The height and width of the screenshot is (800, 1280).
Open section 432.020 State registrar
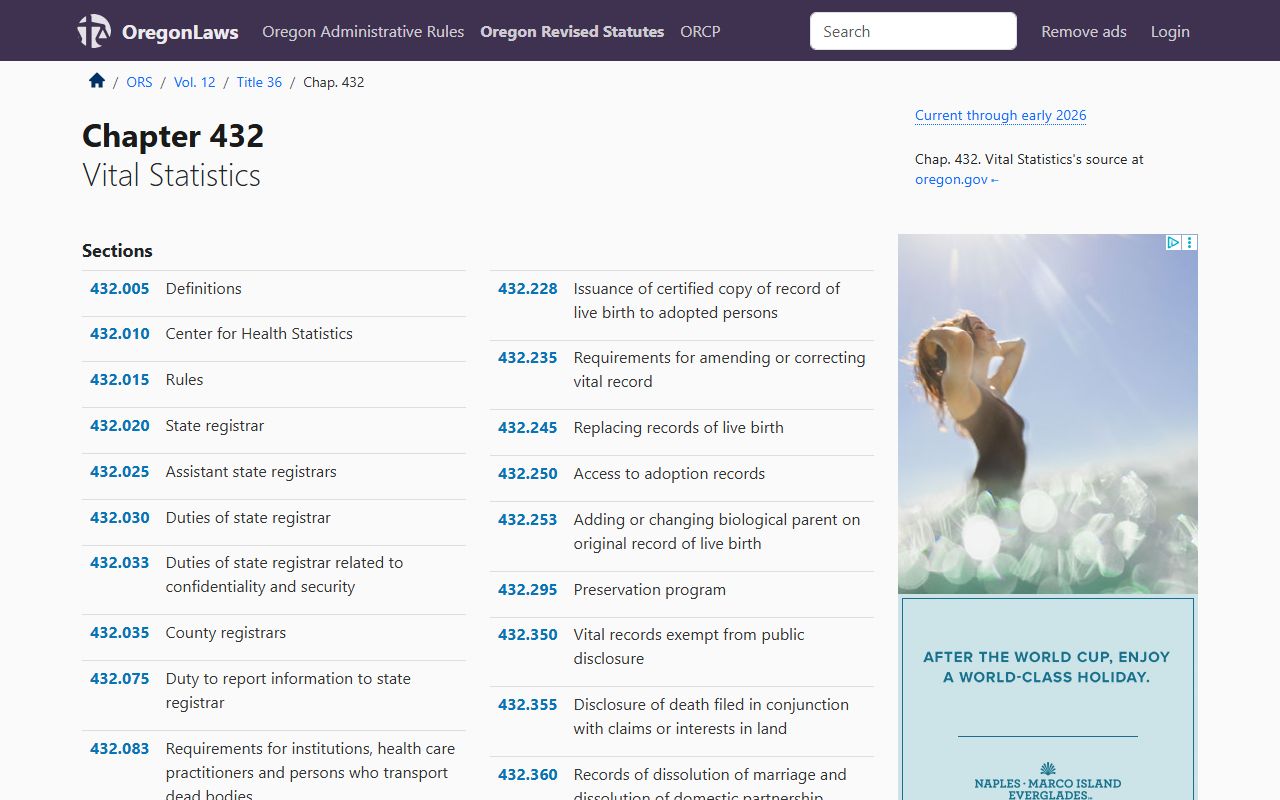pyautogui.click(x=120, y=425)
